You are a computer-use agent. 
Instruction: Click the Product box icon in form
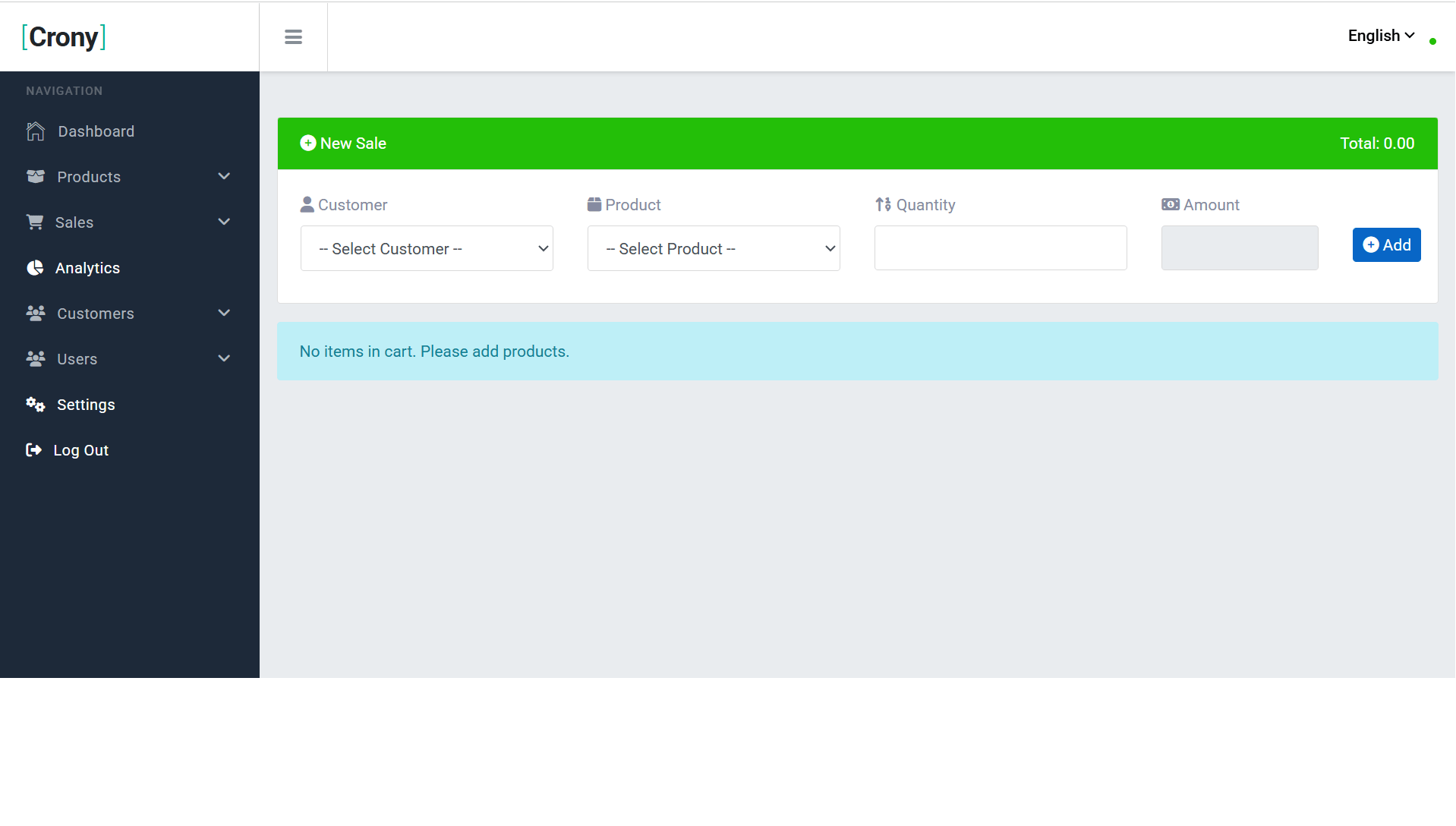coord(594,204)
